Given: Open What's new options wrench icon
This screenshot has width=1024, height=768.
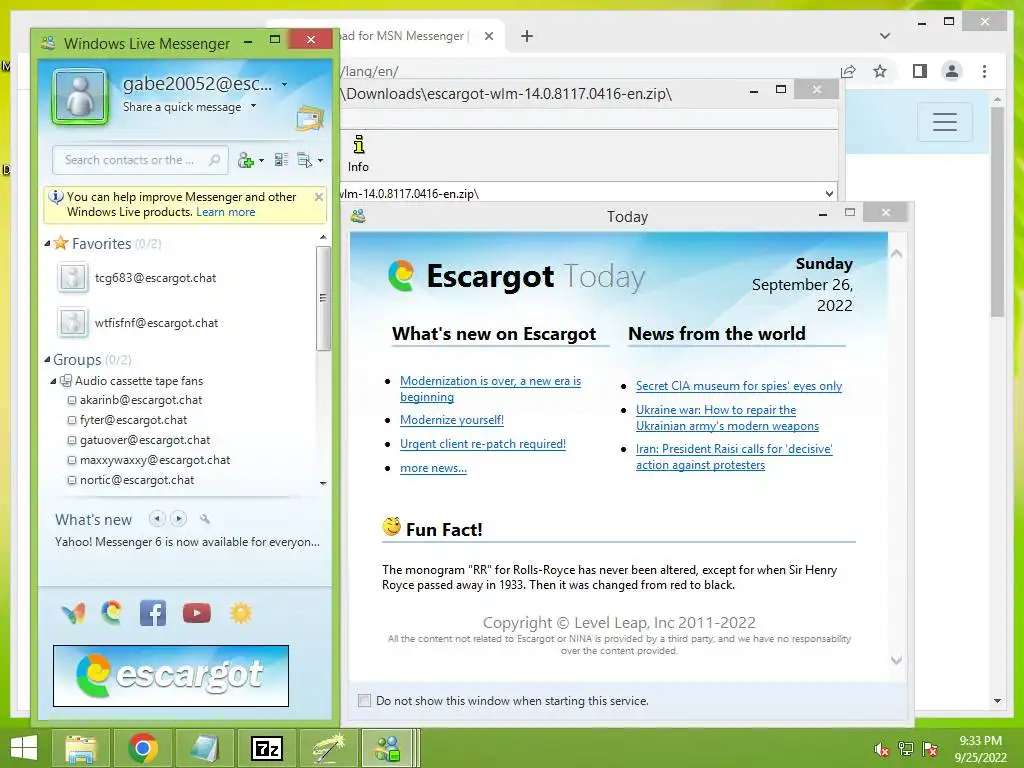Looking at the screenshot, I should [205, 519].
